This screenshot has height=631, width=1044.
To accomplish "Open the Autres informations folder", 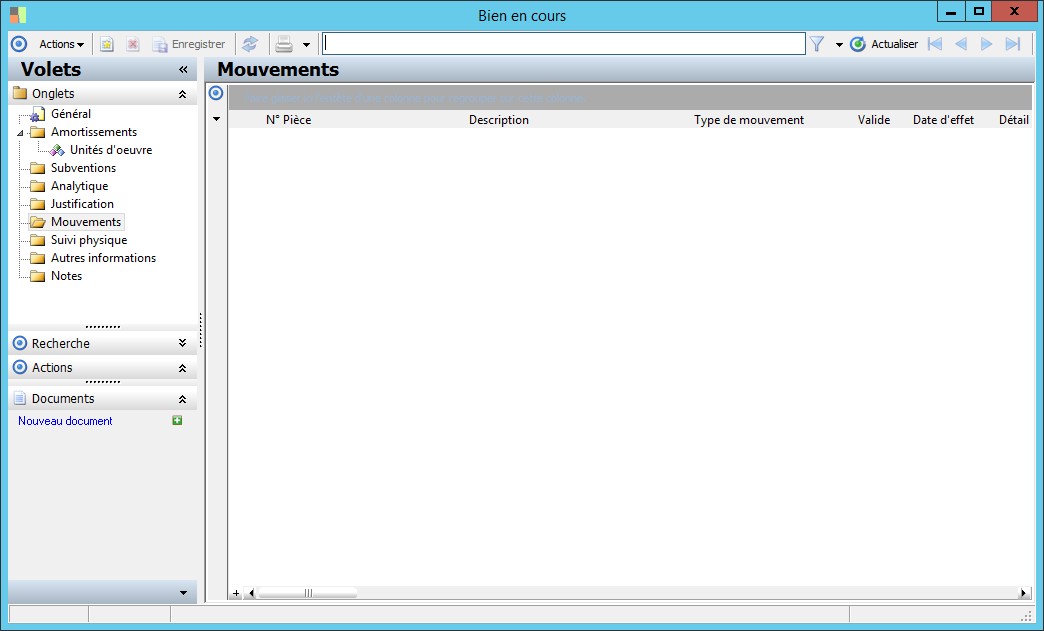I will point(103,258).
